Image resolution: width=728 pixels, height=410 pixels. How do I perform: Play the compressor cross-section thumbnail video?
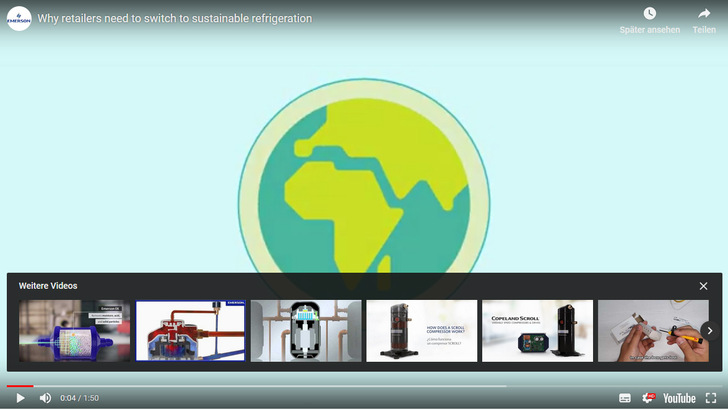(306, 331)
